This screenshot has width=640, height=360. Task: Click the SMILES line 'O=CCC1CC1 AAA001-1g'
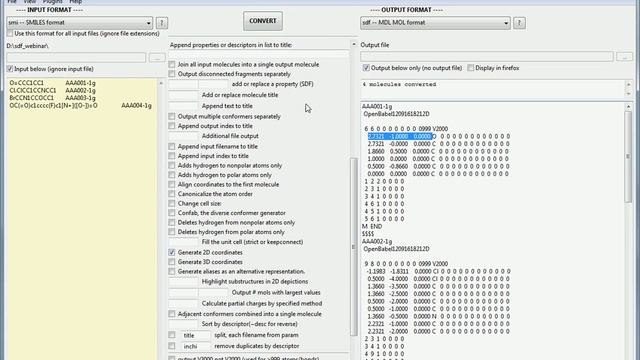[52, 83]
